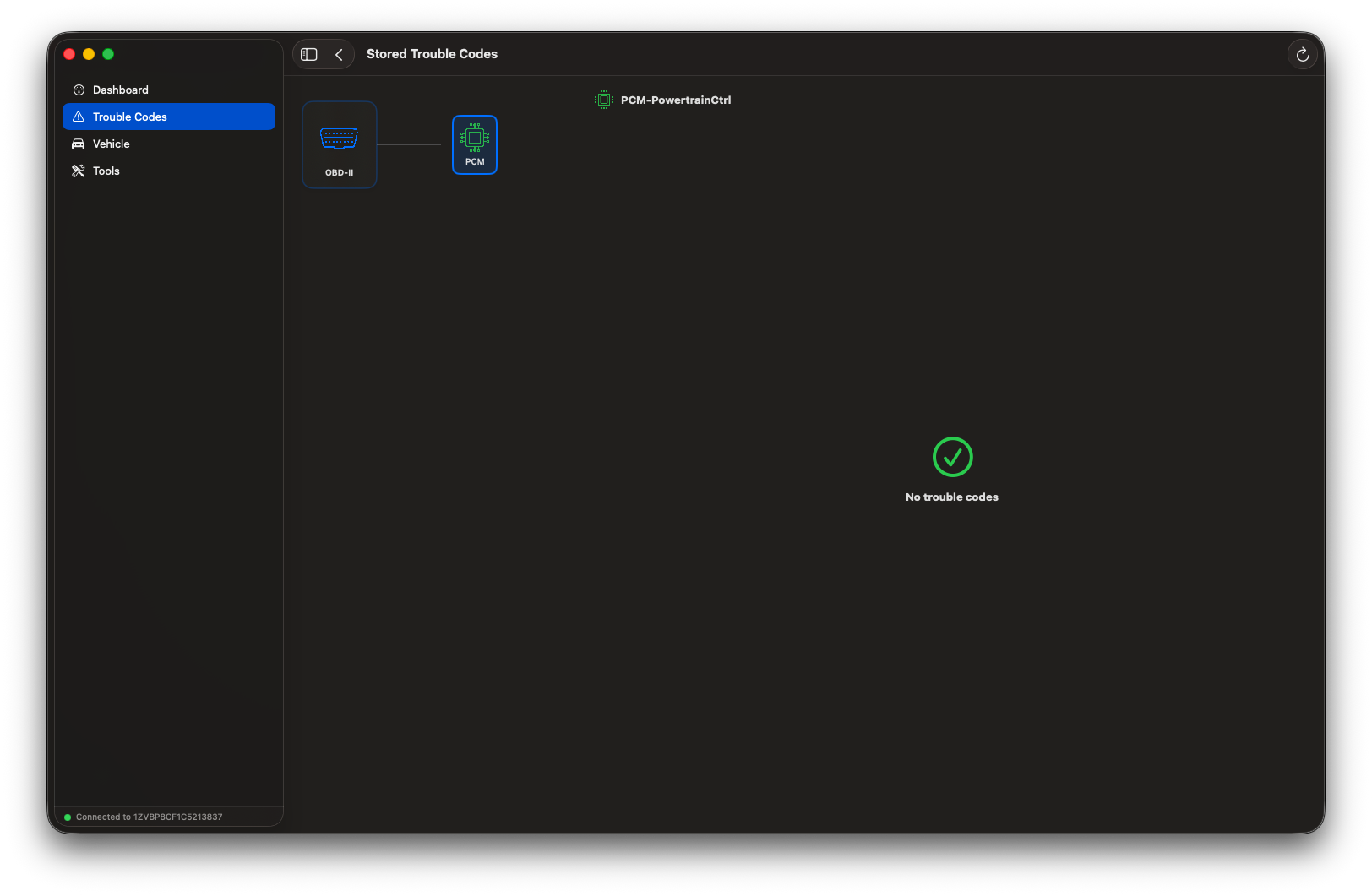1372x896 pixels.
Task: Select Trouble Codes in the sidebar
Action: click(x=169, y=117)
